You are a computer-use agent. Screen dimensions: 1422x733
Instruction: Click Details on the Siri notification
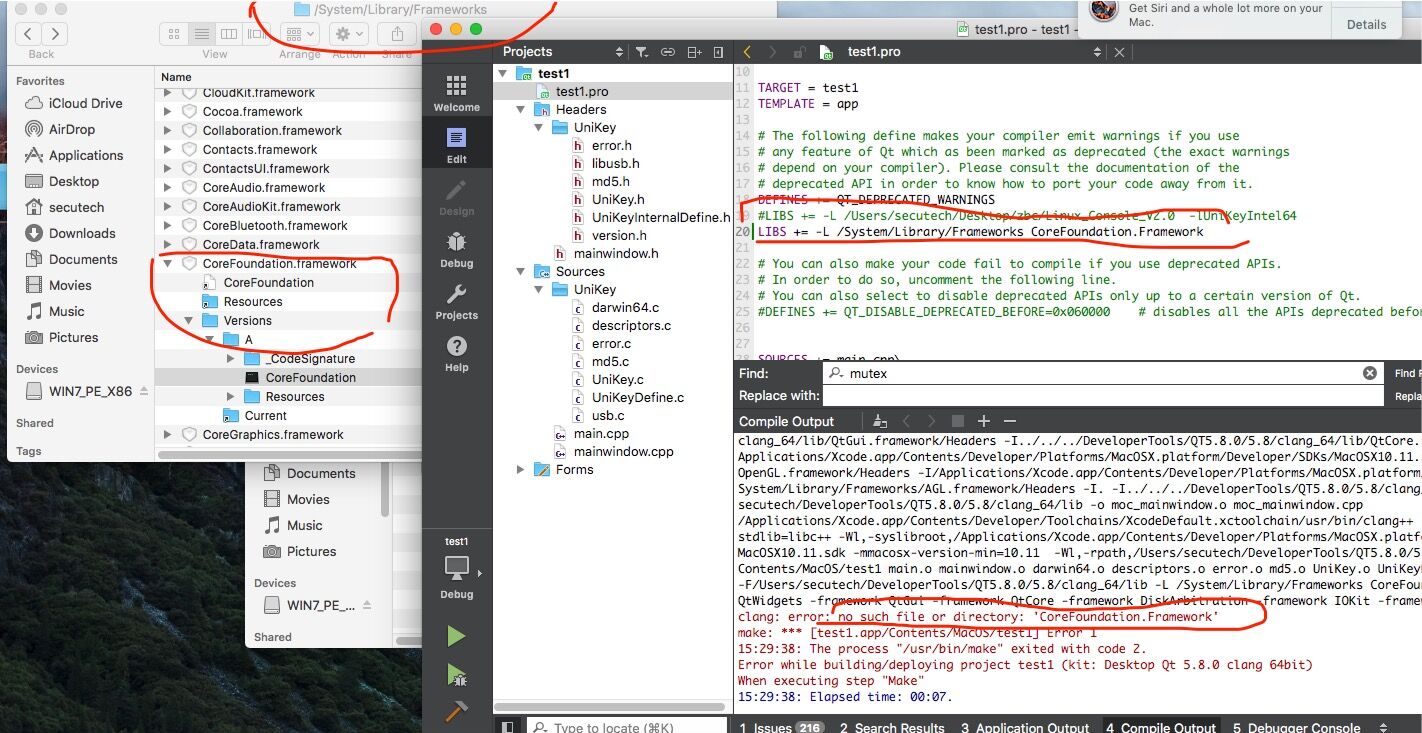coord(1366,24)
